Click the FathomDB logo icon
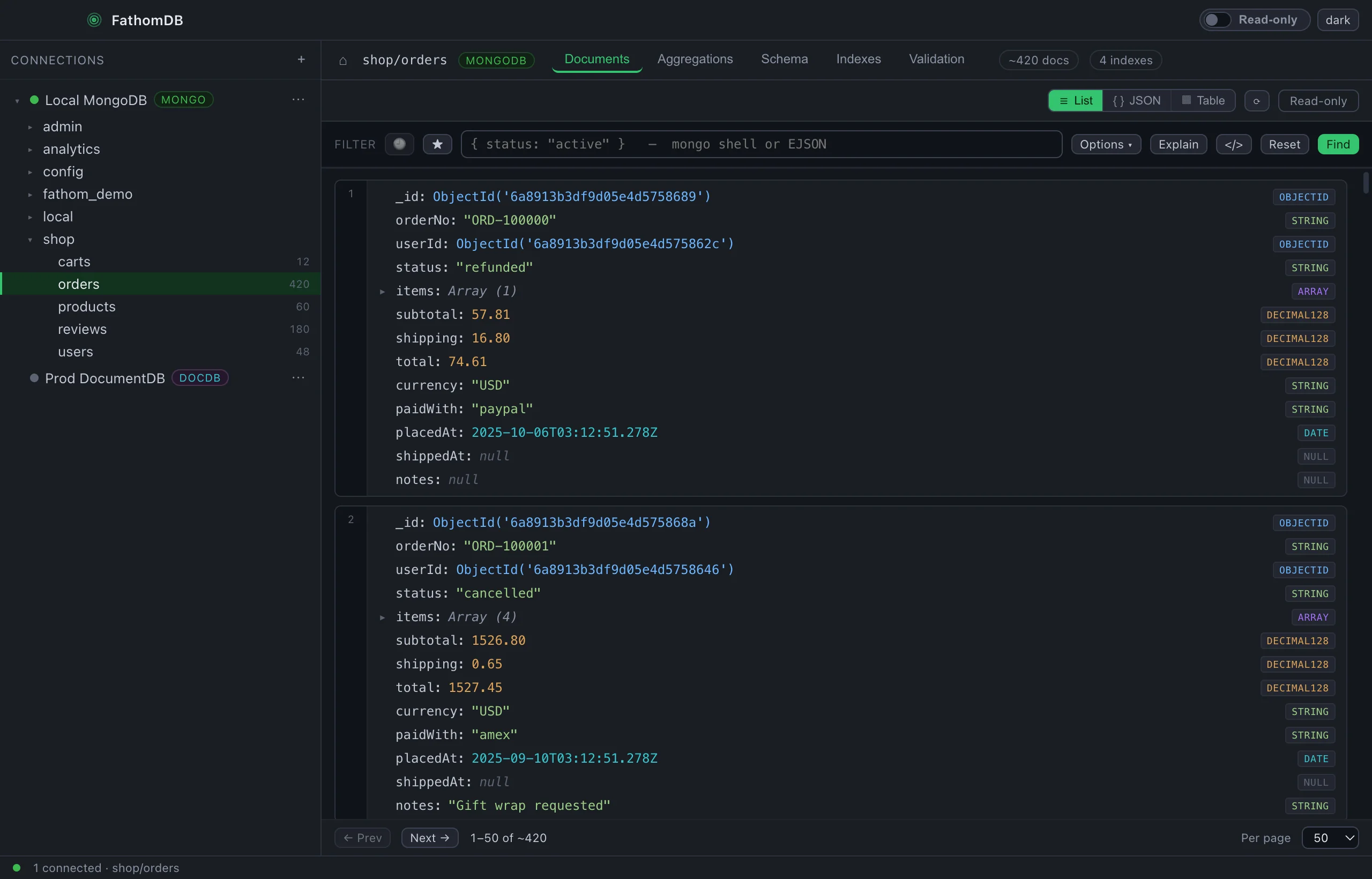This screenshot has height=879, width=1372. tap(94, 20)
